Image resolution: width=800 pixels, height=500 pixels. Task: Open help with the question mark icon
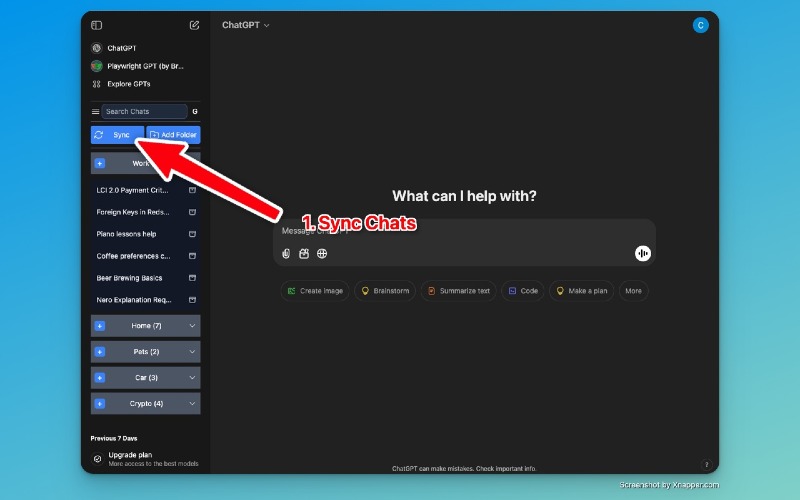pyautogui.click(x=707, y=464)
